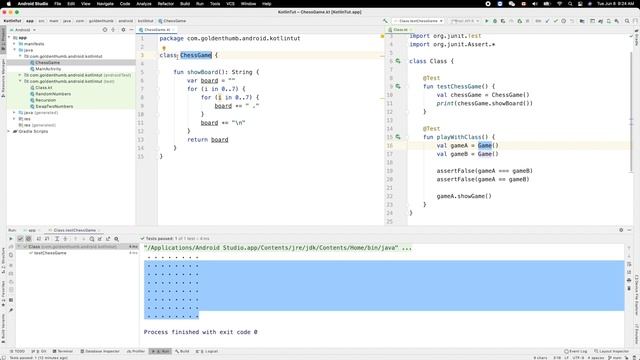Open Run panel settings gear
Image resolution: width=640 pixels, height=360 pixels.
621,230
